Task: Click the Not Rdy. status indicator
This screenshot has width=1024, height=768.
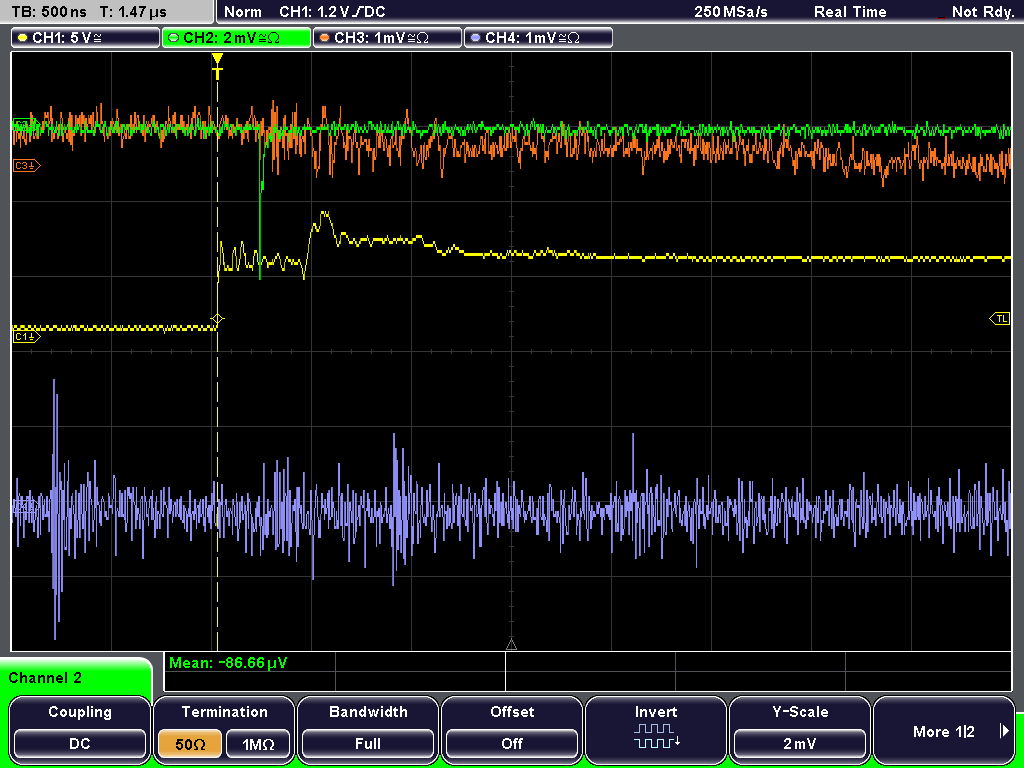Action: click(x=982, y=12)
